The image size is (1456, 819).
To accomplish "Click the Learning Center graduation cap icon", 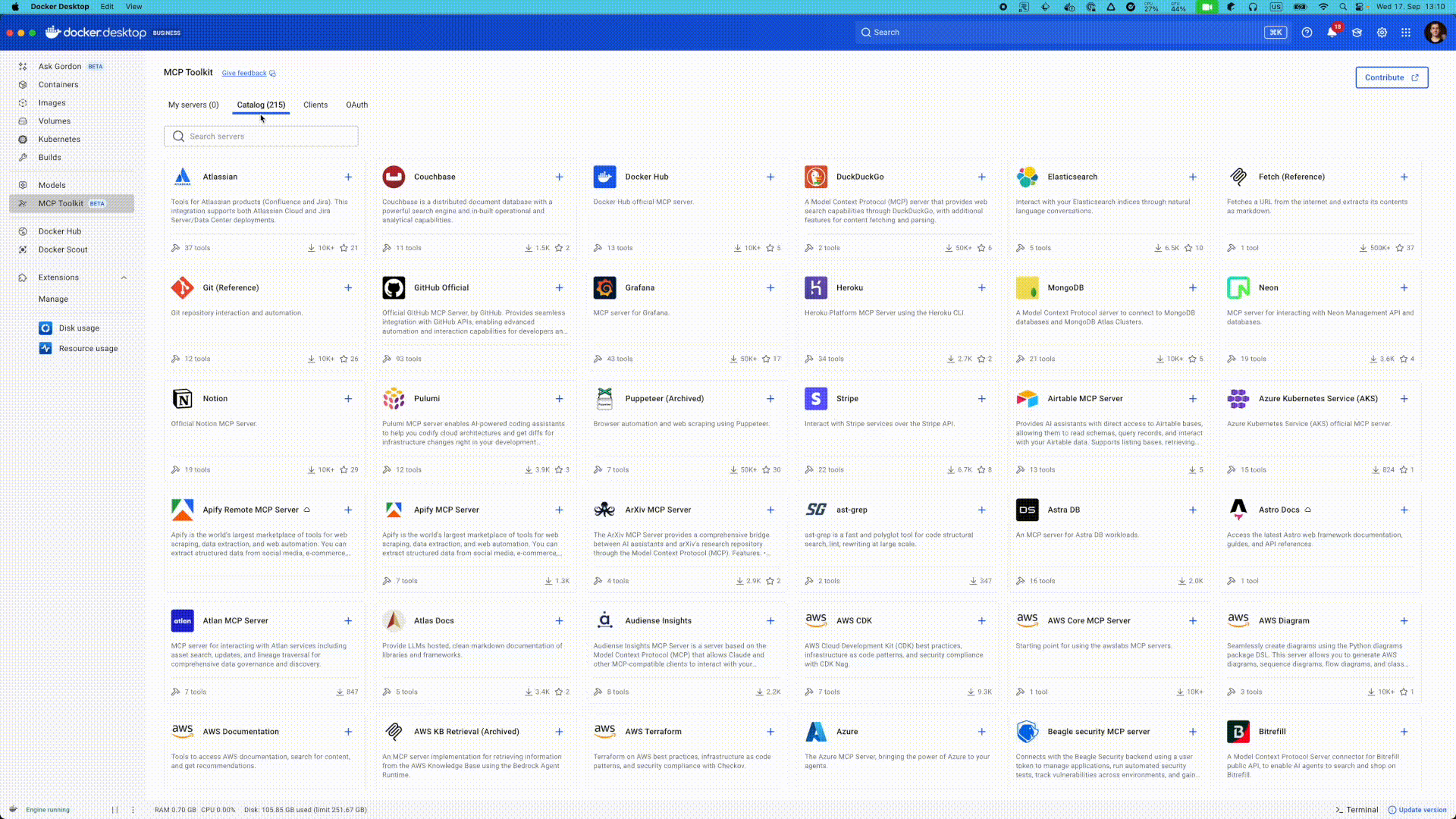I will coord(1357,33).
